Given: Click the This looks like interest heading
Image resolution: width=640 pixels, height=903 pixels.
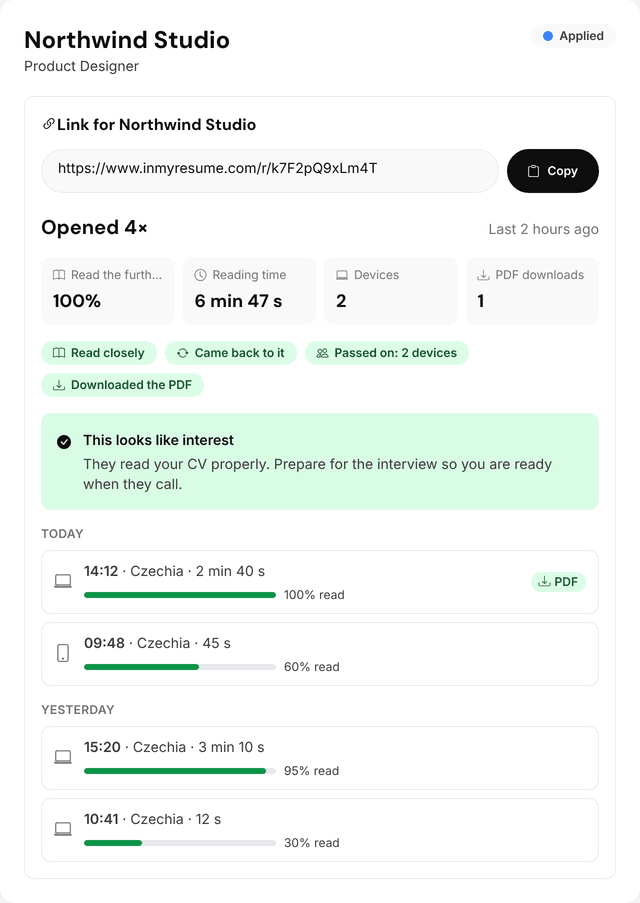Looking at the screenshot, I should (158, 440).
